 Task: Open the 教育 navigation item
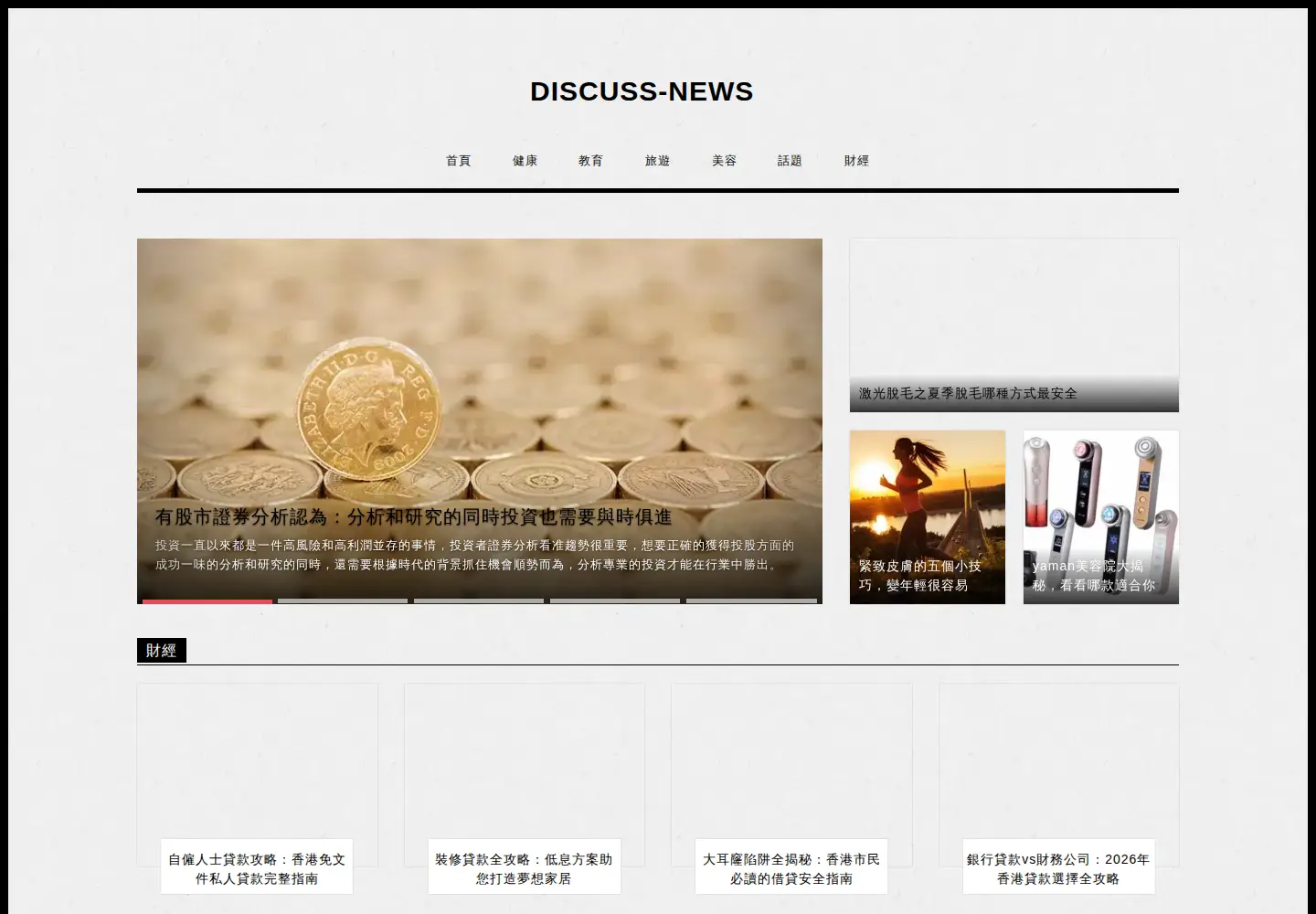click(x=591, y=161)
